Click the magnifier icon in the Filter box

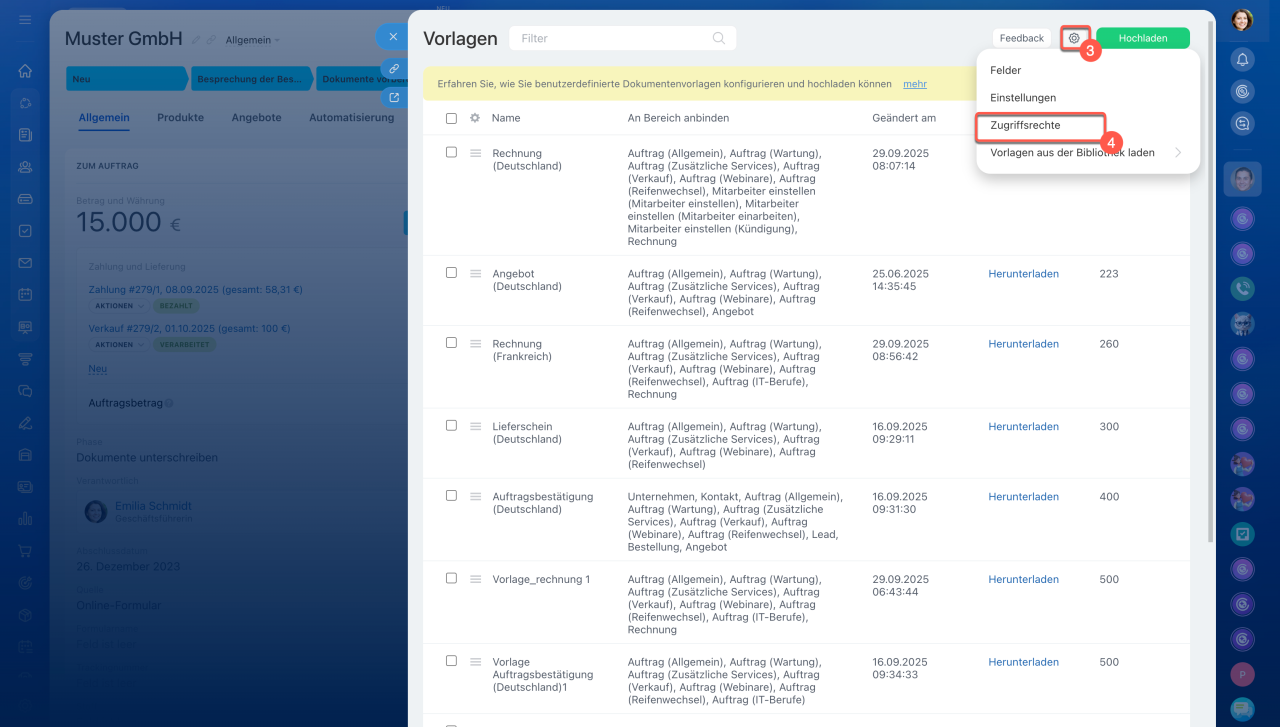pos(719,38)
